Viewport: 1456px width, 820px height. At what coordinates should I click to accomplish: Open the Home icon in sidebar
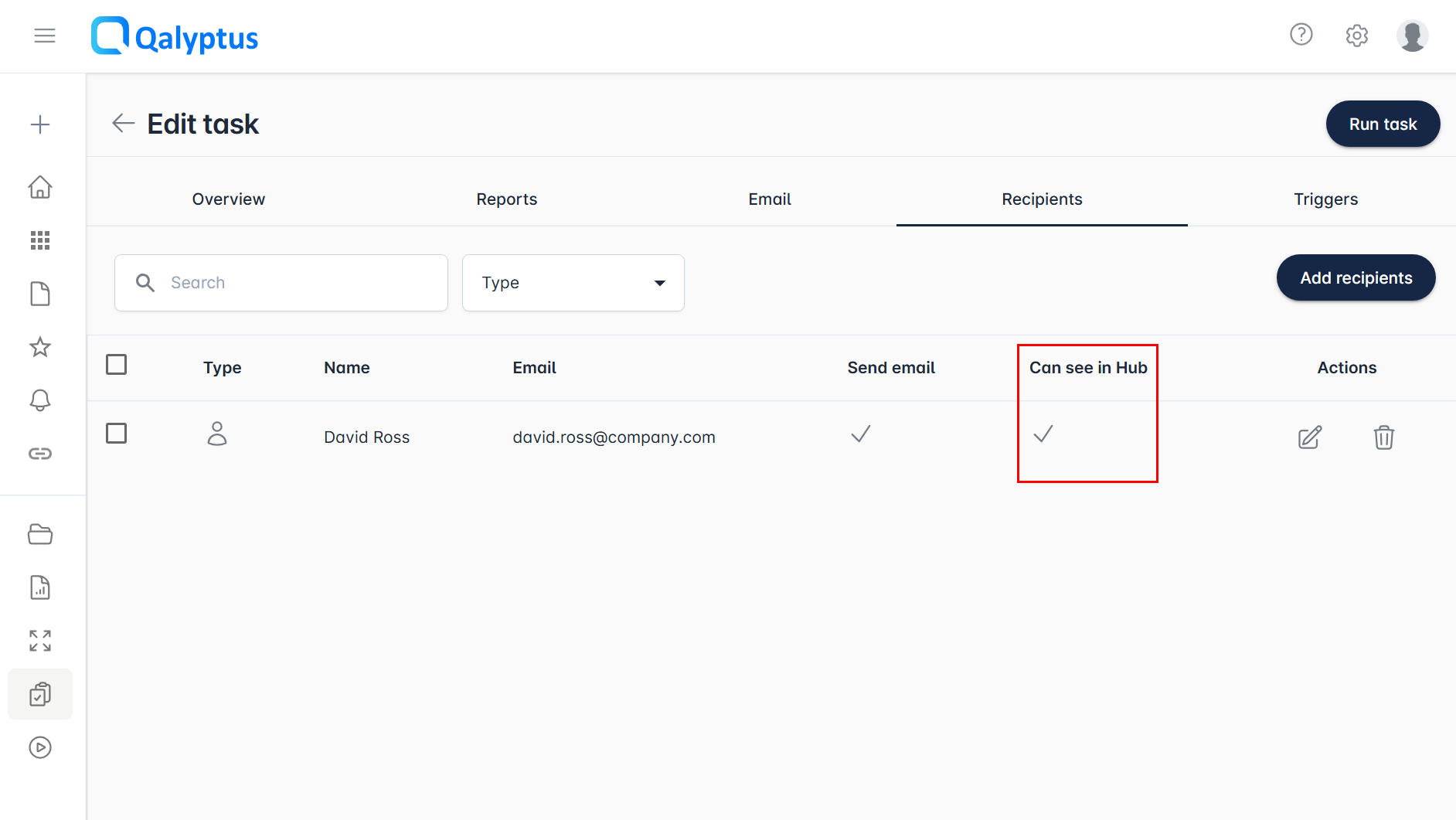click(40, 187)
